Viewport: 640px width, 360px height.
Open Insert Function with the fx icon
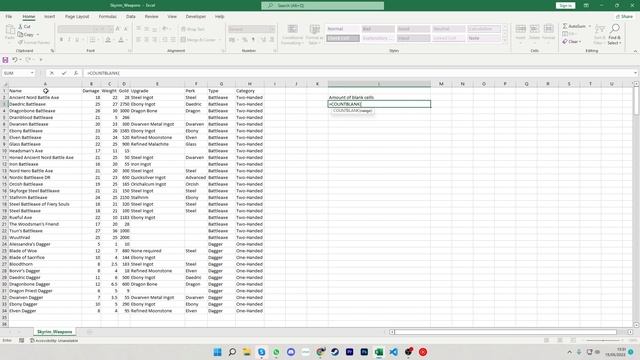[76, 73]
